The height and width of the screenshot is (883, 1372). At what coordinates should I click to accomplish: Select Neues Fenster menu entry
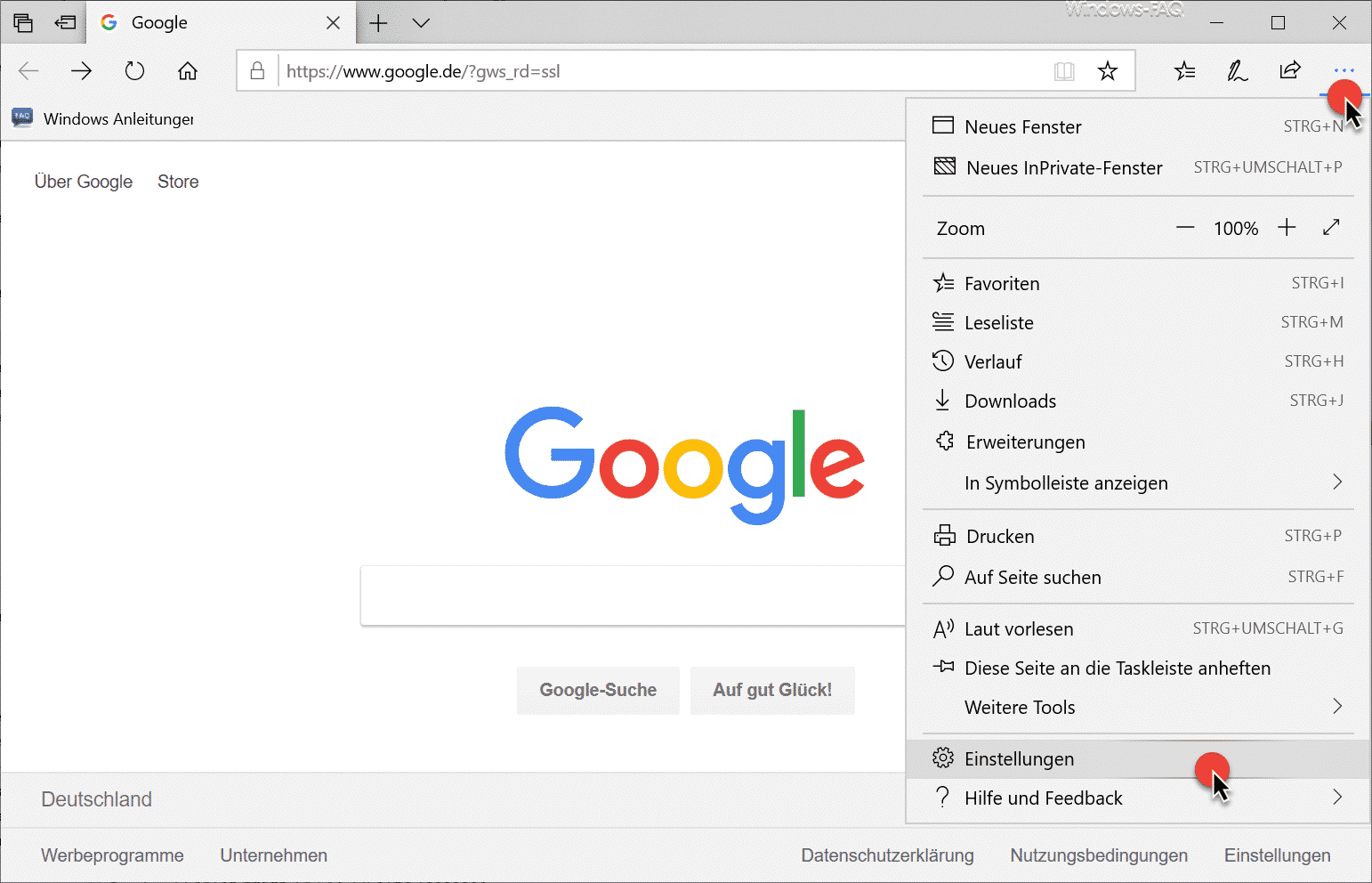click(x=1138, y=126)
